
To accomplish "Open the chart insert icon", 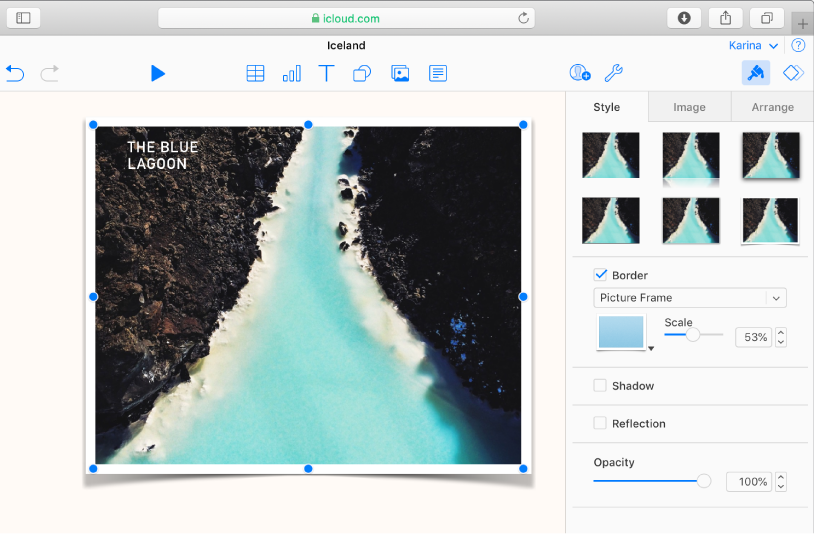I will 291,73.
